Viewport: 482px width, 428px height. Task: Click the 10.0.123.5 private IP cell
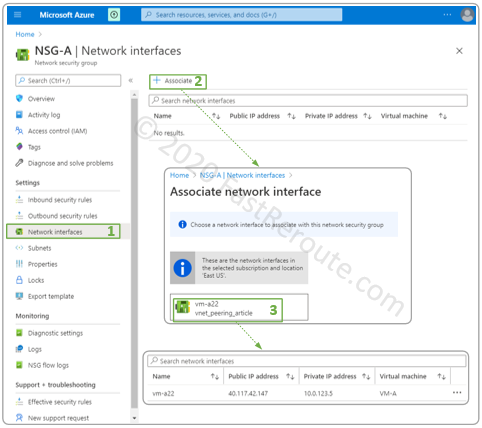click(x=318, y=394)
